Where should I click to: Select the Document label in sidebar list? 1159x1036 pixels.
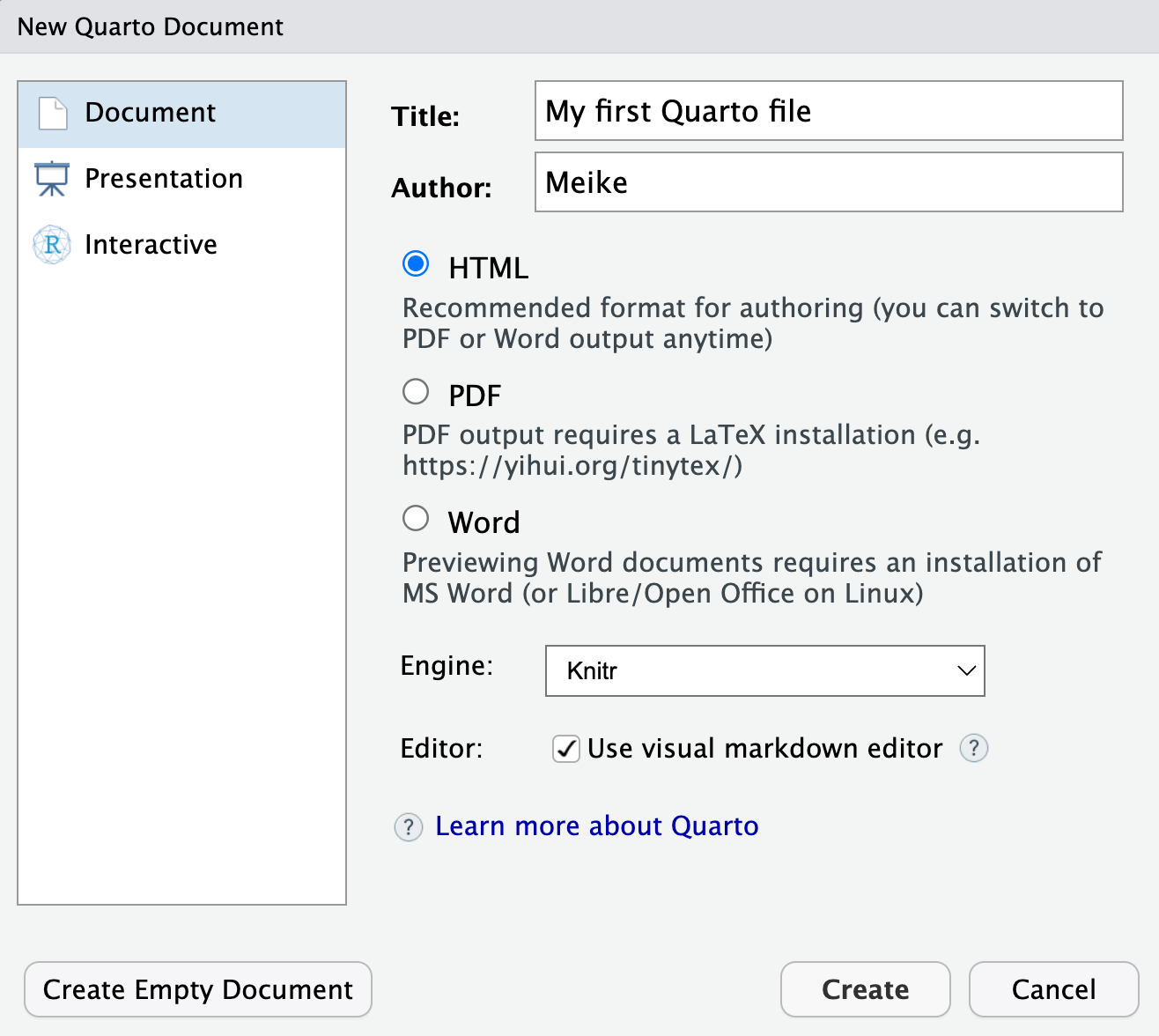[150, 113]
